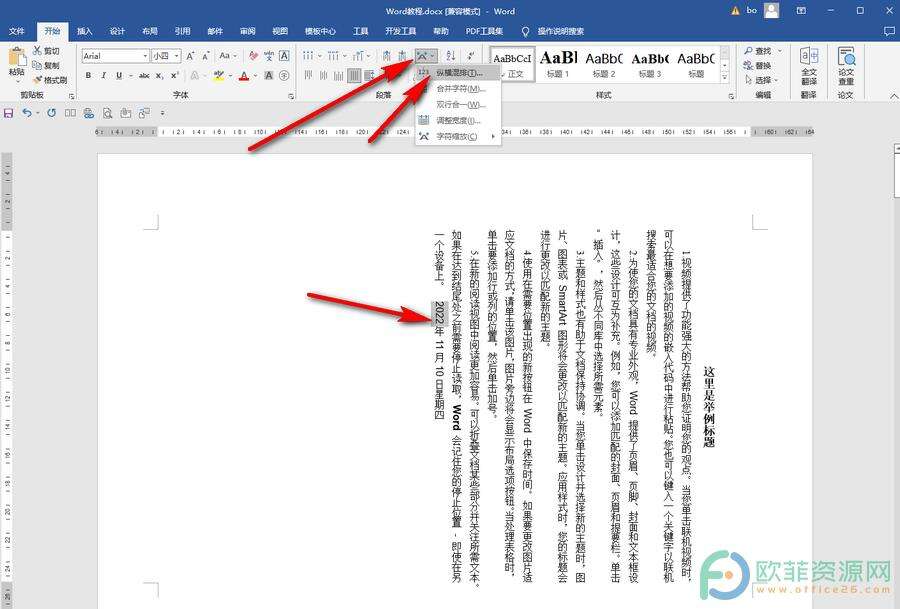The image size is (900, 609).
Task: Click the Paste (粘贴) clipboard icon
Action: pos(17,57)
